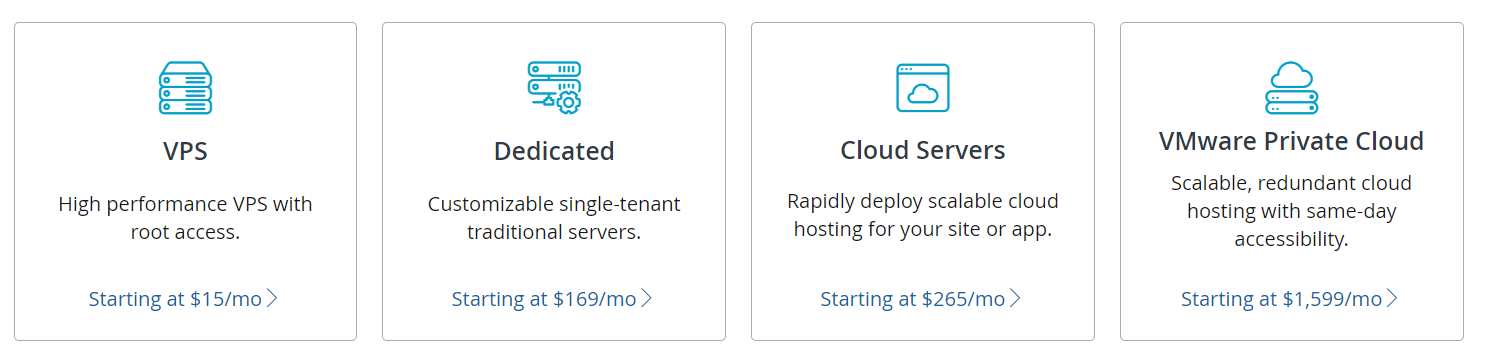Click chevron next to $1,599/mo
Image resolution: width=1486 pixels, height=360 pixels.
1393,299
